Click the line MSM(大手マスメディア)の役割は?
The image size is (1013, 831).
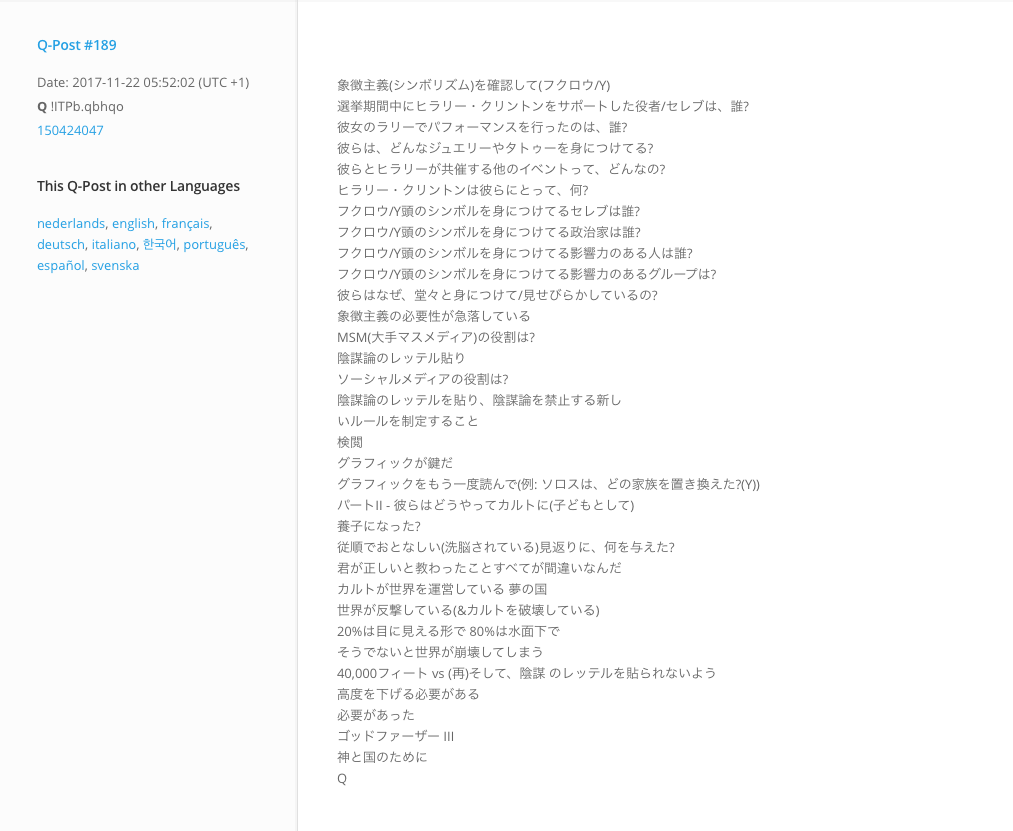point(436,337)
